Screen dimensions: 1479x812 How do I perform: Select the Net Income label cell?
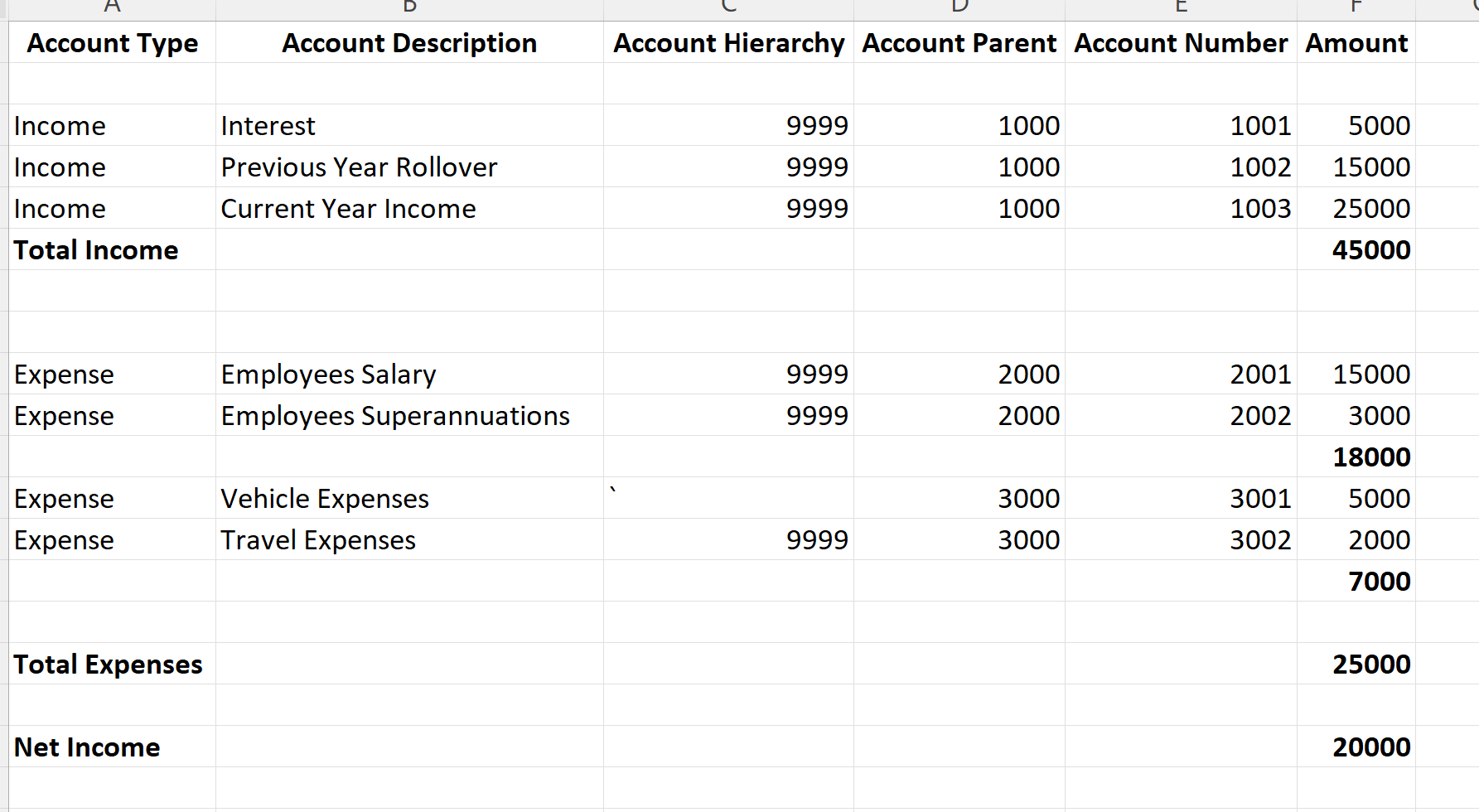click(112, 747)
